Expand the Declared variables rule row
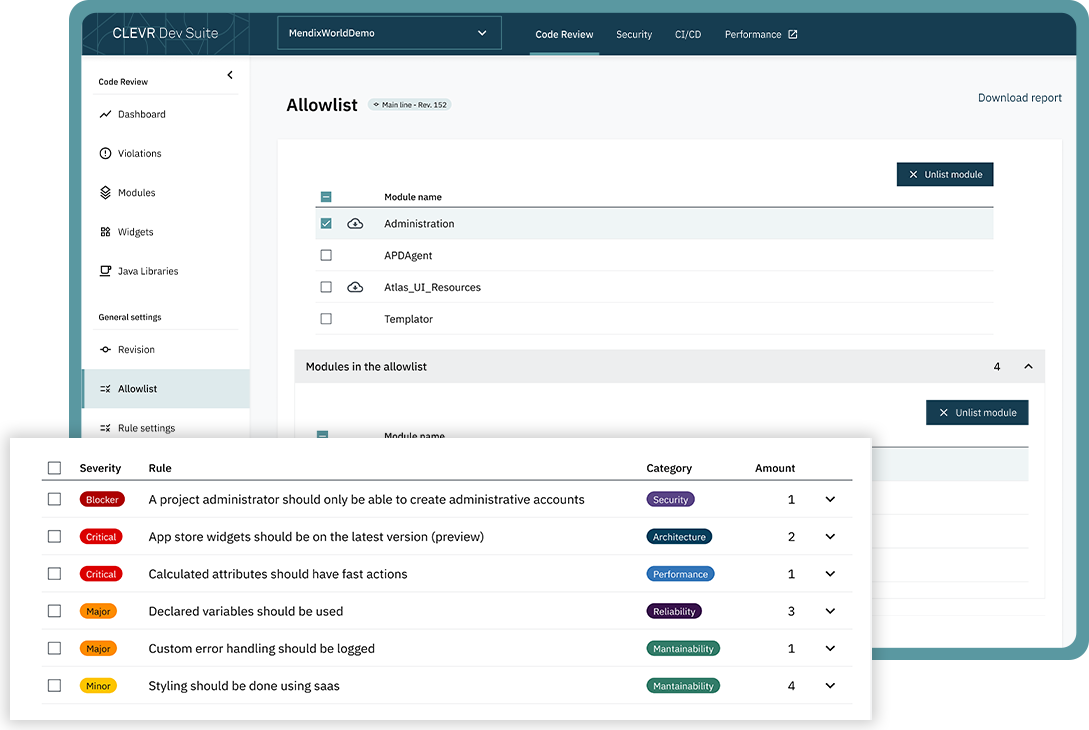This screenshot has height=730, width=1089. pyautogui.click(x=830, y=611)
